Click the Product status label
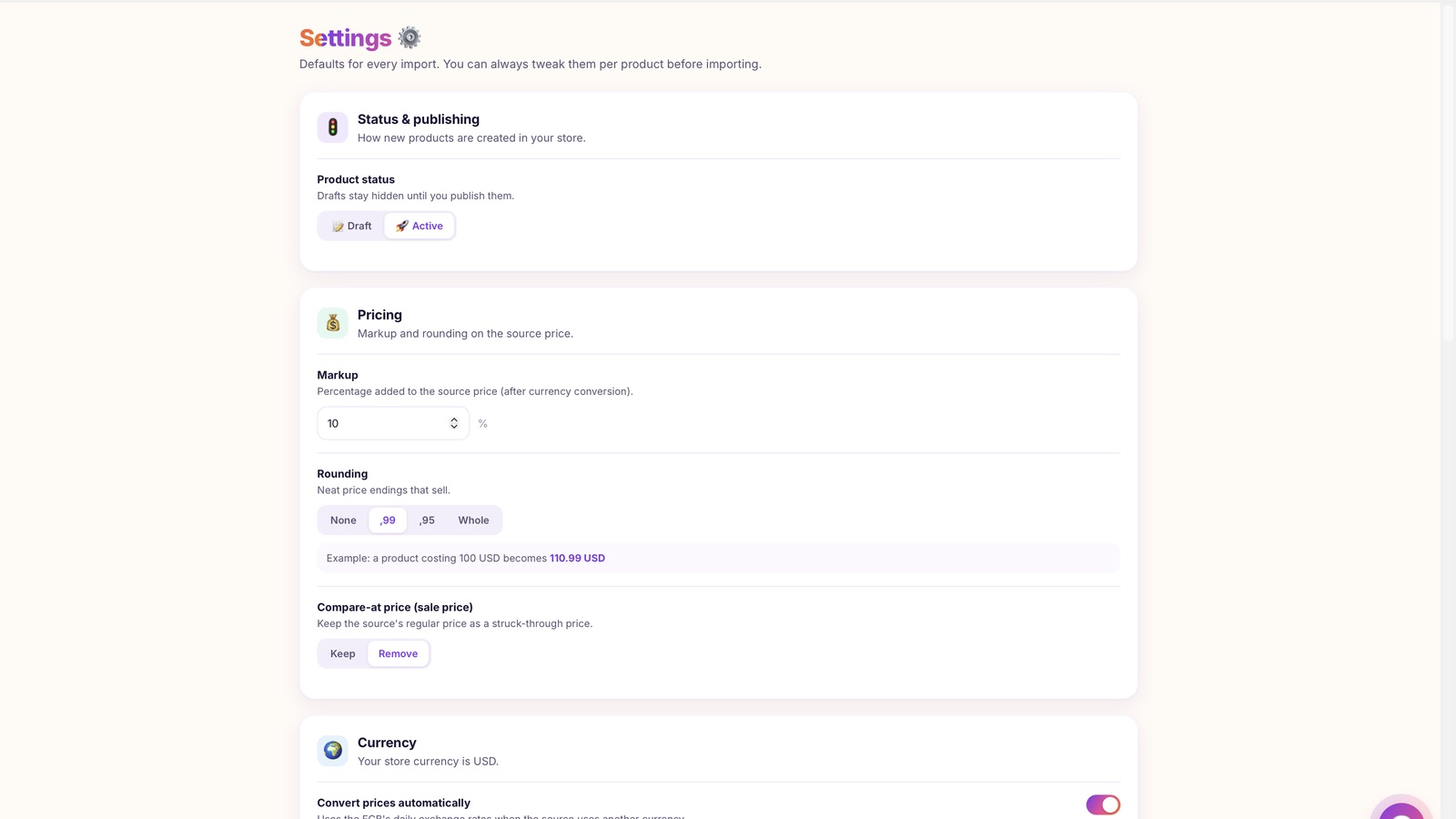 [x=356, y=179]
